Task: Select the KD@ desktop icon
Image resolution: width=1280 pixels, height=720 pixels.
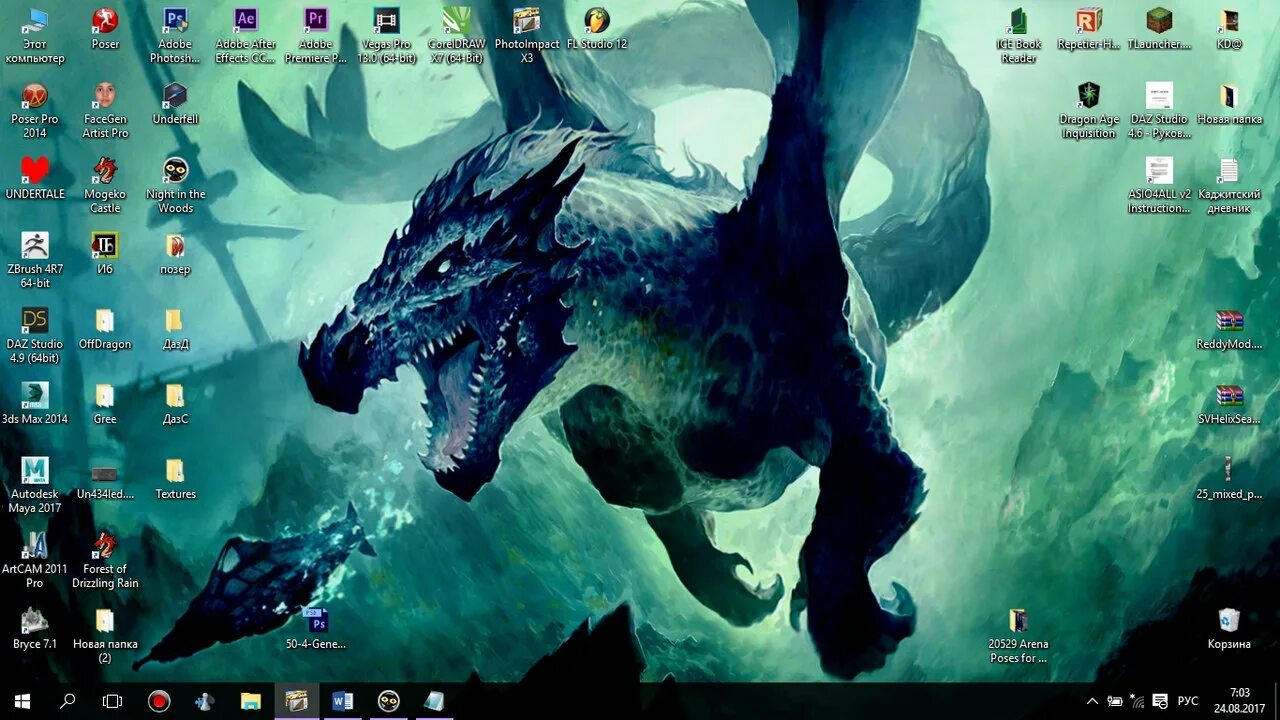Action: point(1229,29)
